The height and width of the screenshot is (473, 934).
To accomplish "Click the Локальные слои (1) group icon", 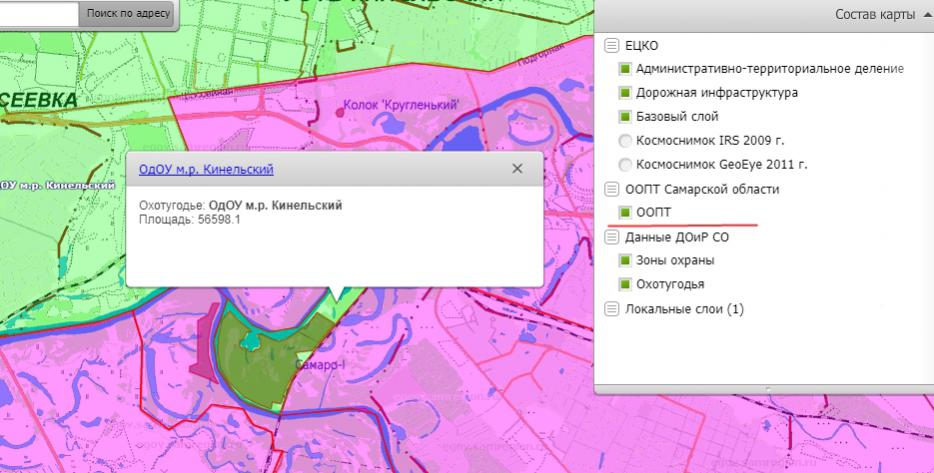I will (x=612, y=309).
